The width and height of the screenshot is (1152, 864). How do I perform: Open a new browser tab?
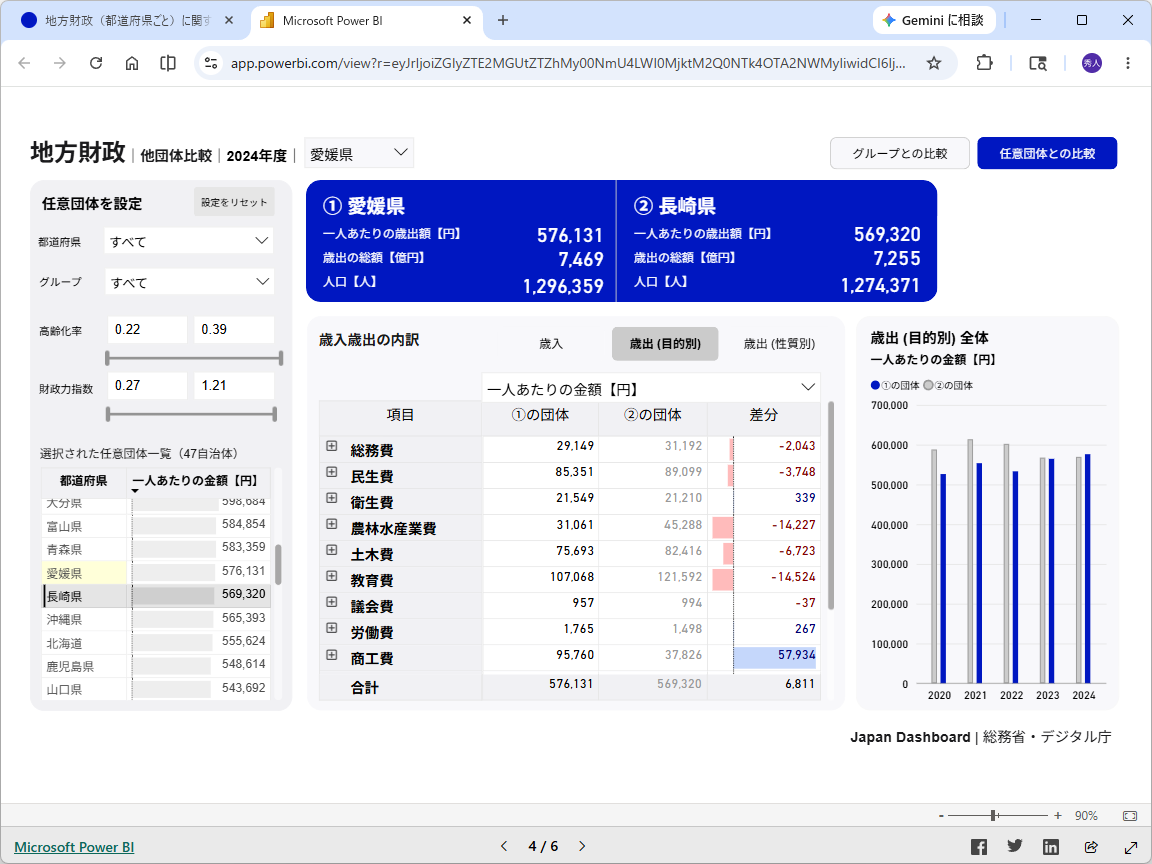(x=503, y=21)
